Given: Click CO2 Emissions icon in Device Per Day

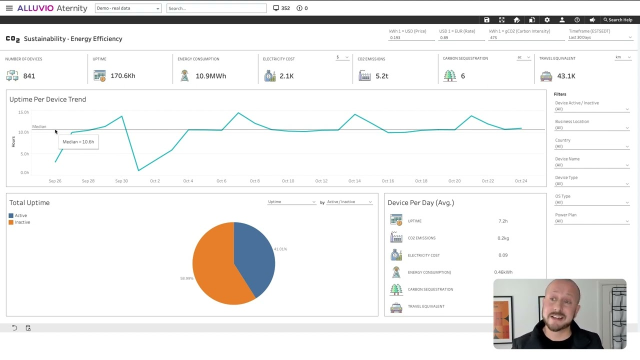Looking at the screenshot, I should click(396, 237).
